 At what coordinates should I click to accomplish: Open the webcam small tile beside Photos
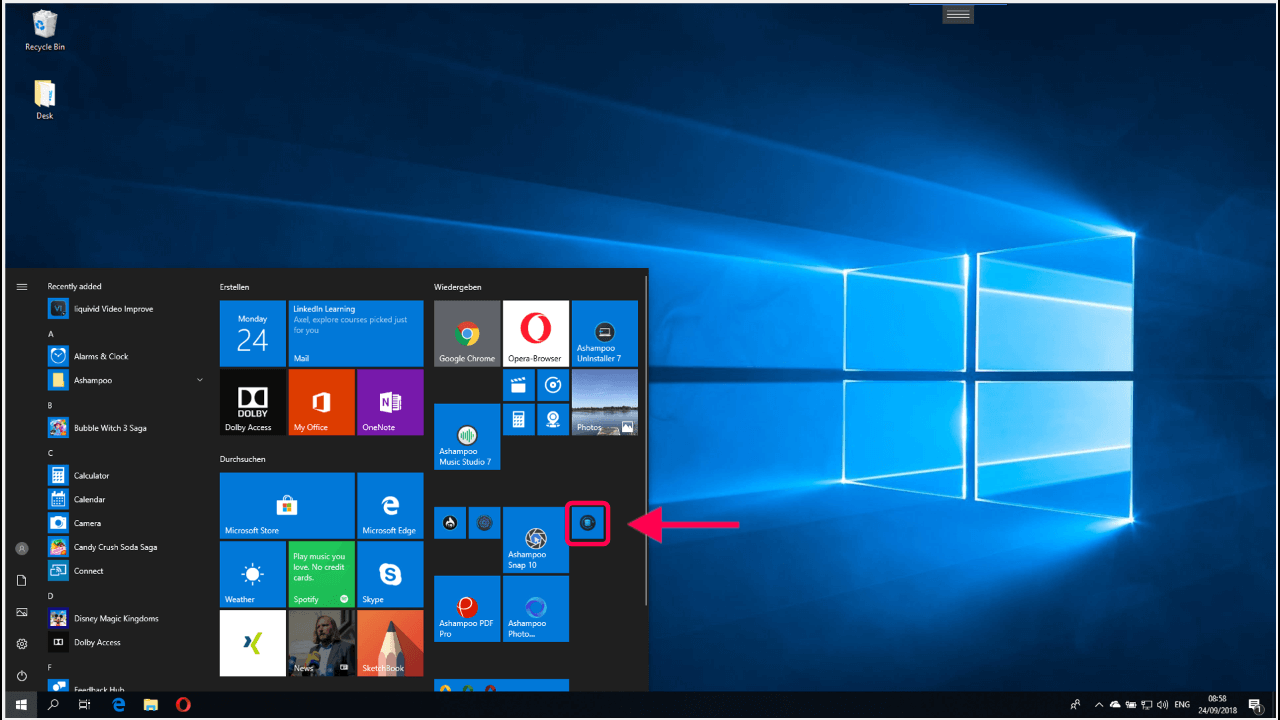(553, 419)
